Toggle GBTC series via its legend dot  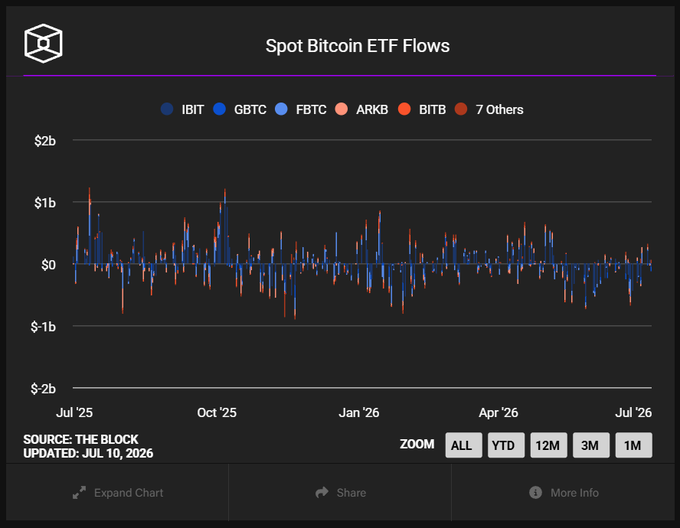(219, 109)
